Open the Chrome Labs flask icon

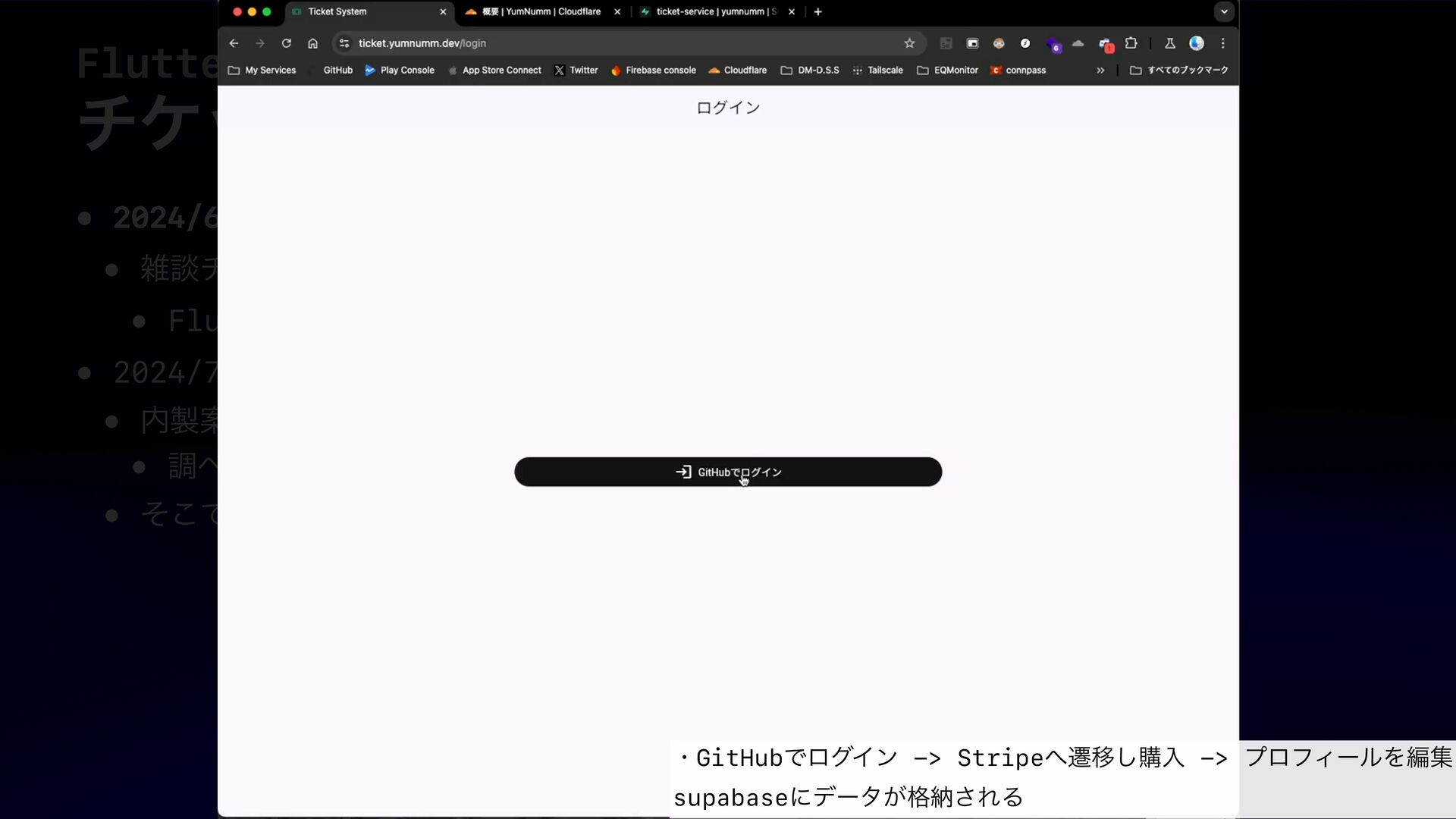tap(1169, 43)
